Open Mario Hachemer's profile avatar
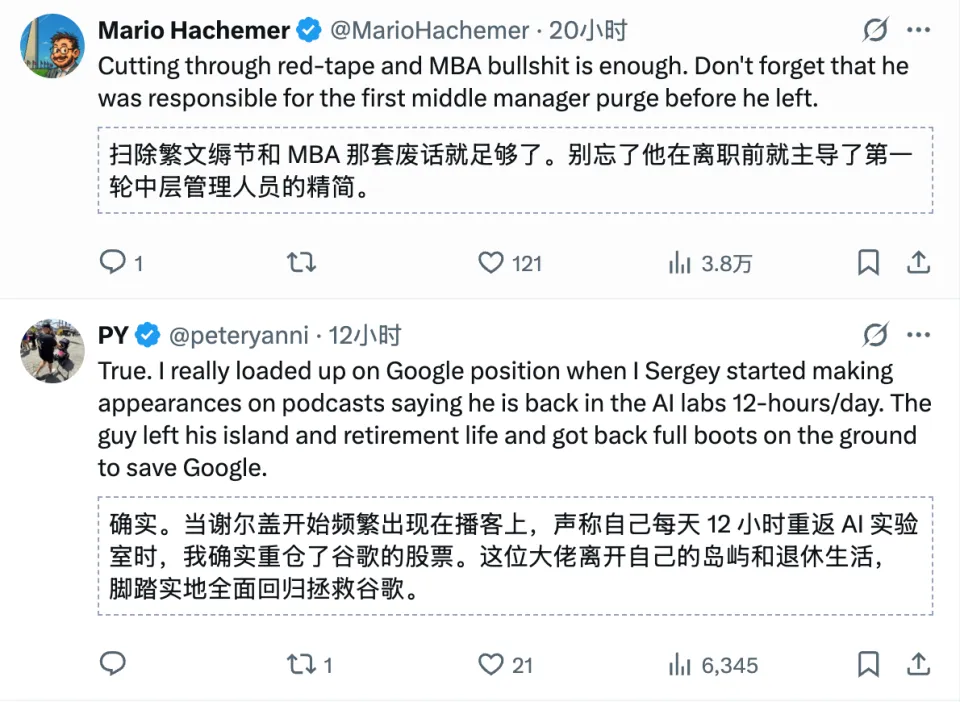The width and height of the screenshot is (960, 702). click(52, 46)
